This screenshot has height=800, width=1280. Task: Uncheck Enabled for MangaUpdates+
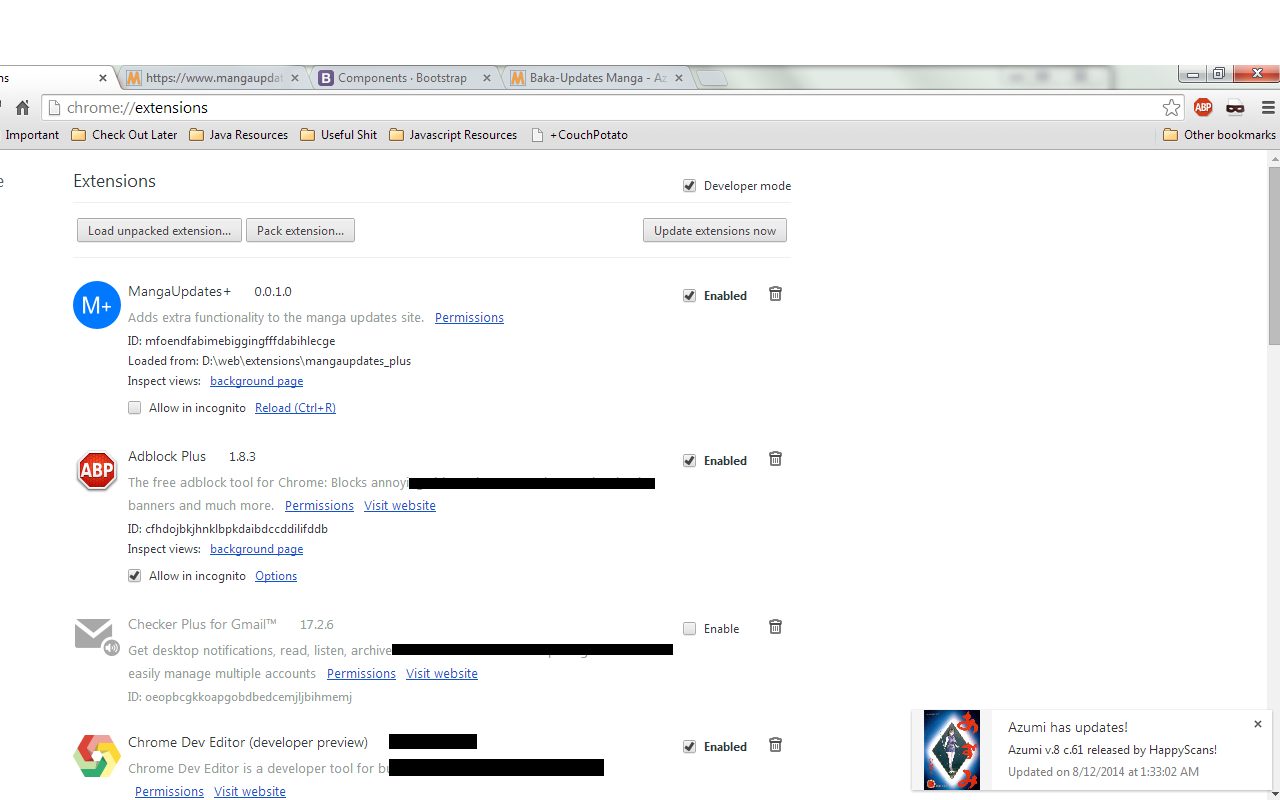point(689,296)
